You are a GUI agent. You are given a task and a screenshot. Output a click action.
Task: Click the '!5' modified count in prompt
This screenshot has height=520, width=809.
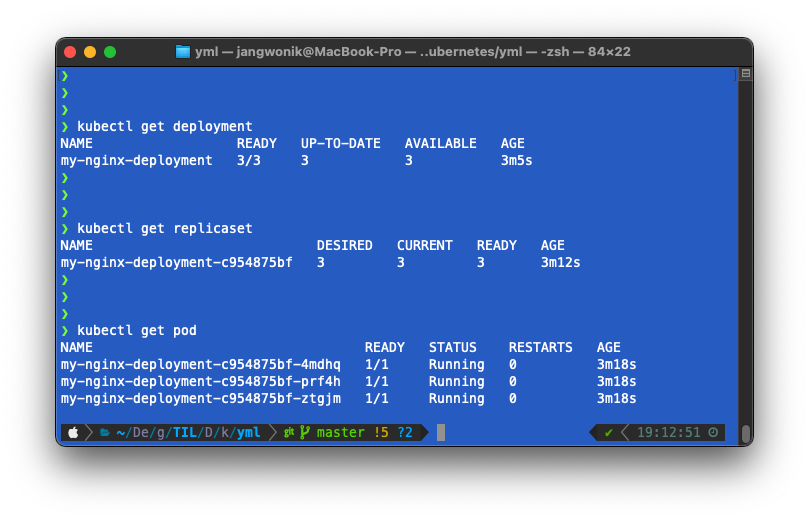(x=381, y=432)
